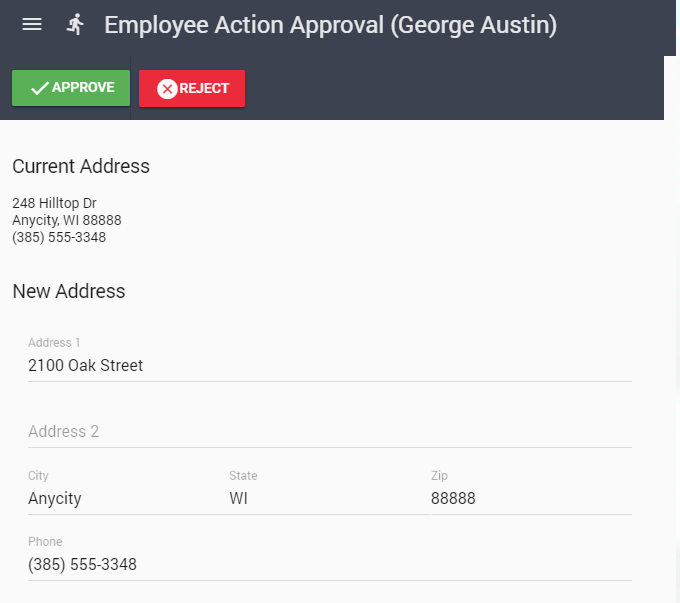Screen dimensions: 680x603
Task: Click the current street line 248 Hilltop Dr
Action: [54, 203]
